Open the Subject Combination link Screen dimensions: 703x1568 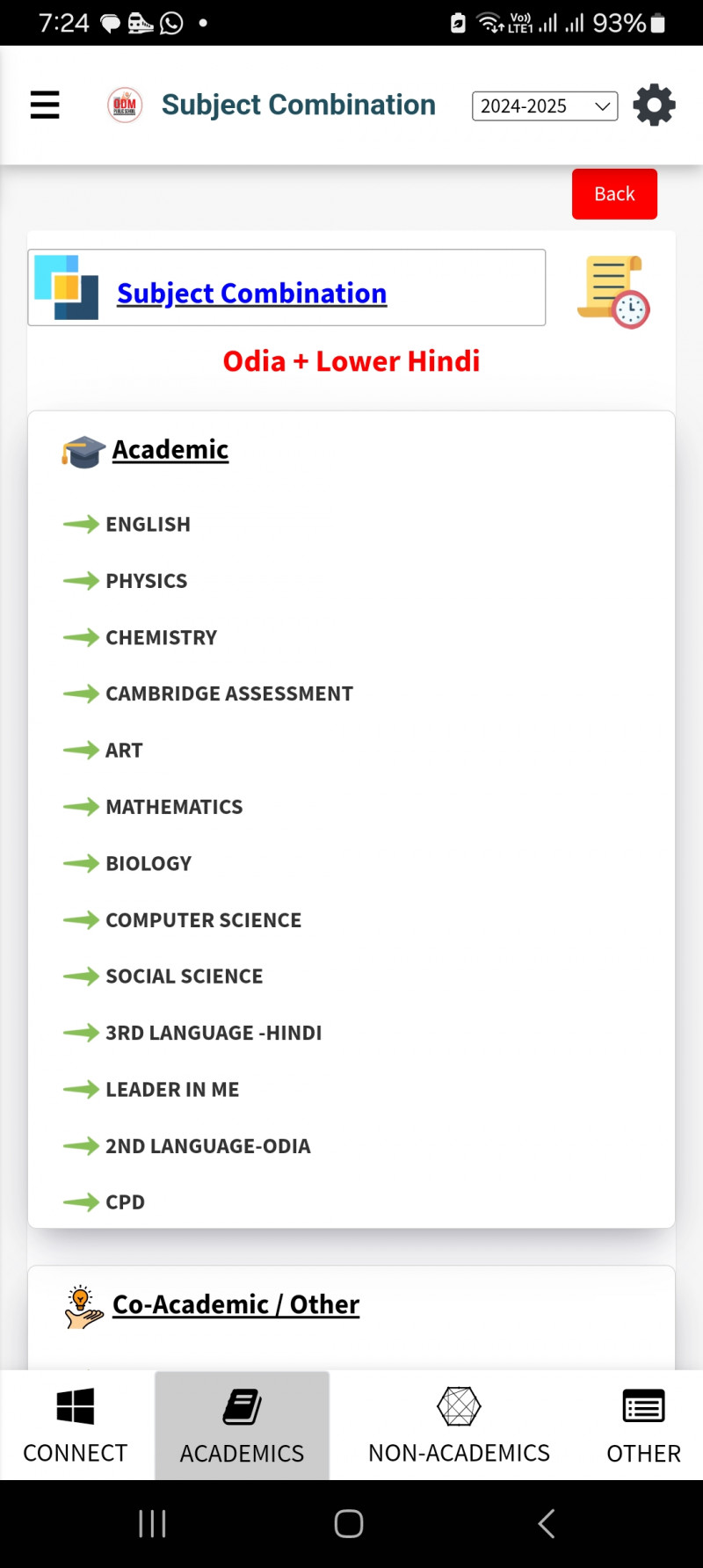pos(251,293)
